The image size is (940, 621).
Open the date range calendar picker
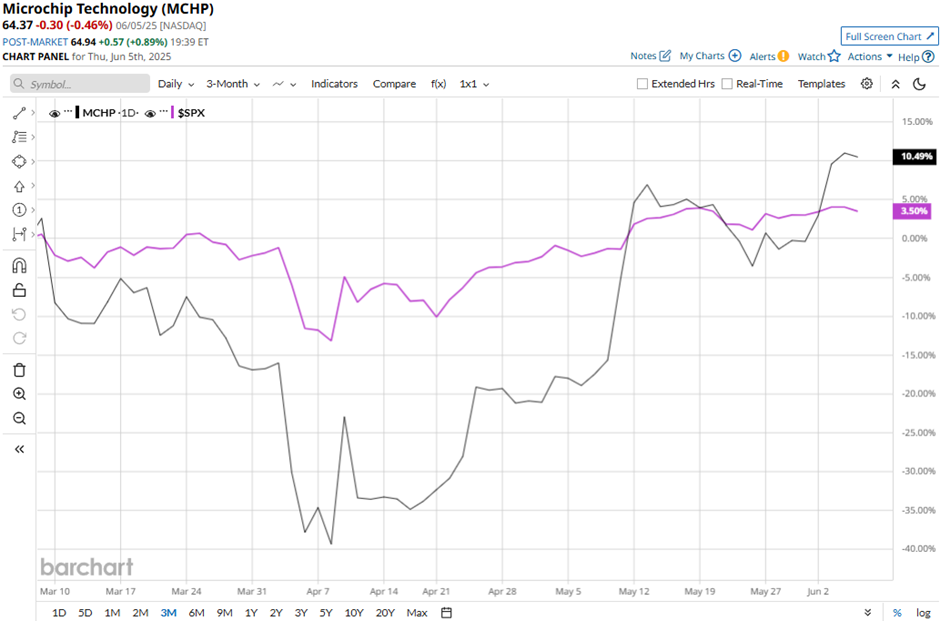pos(447,613)
